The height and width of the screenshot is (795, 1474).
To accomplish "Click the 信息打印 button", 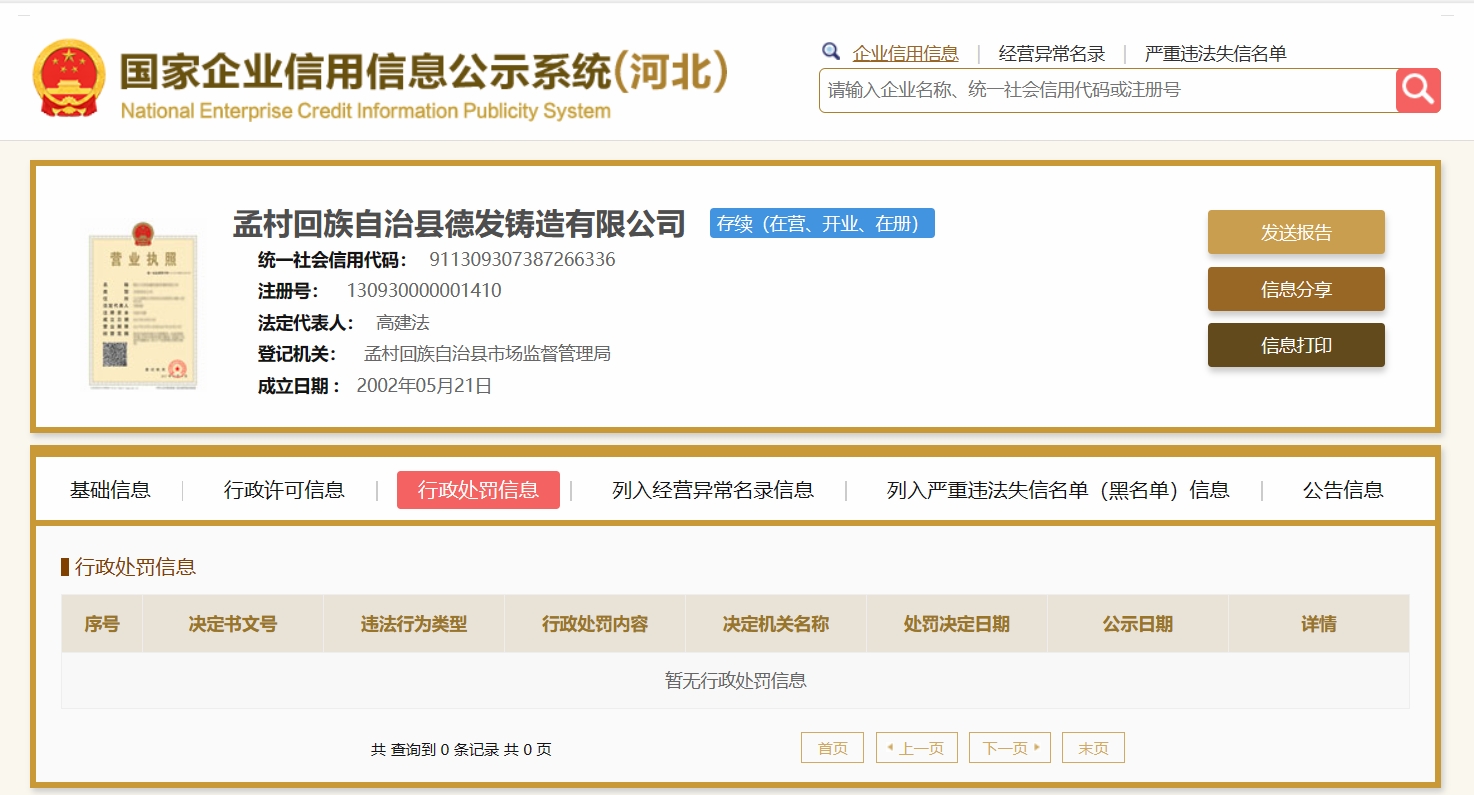I will [x=1296, y=345].
